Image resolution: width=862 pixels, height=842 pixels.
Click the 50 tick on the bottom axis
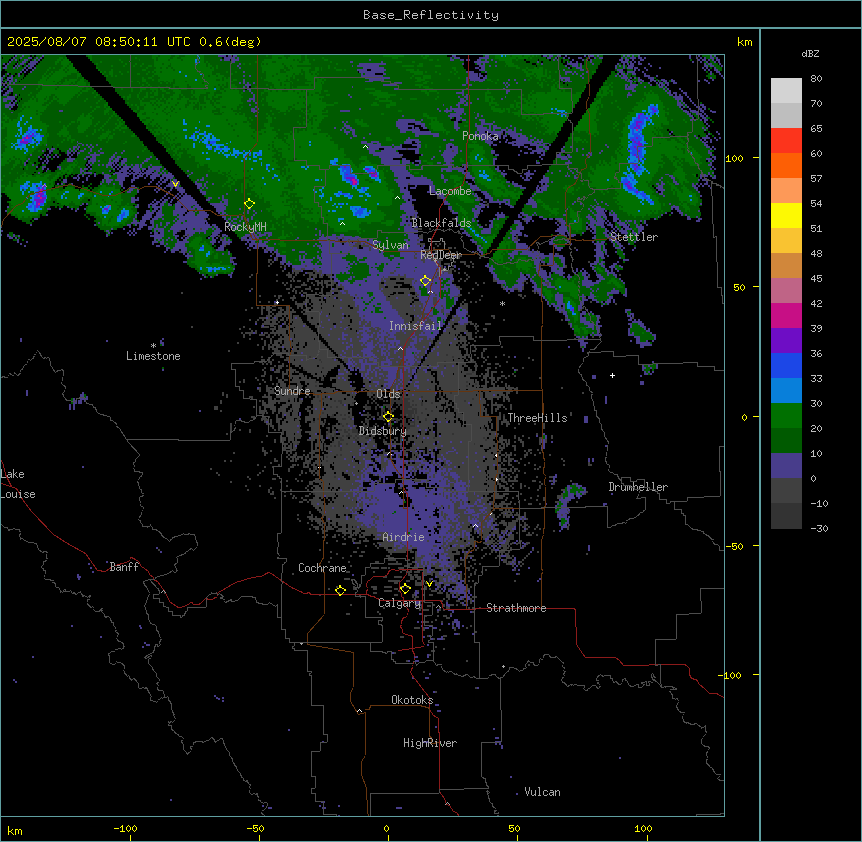coord(514,828)
